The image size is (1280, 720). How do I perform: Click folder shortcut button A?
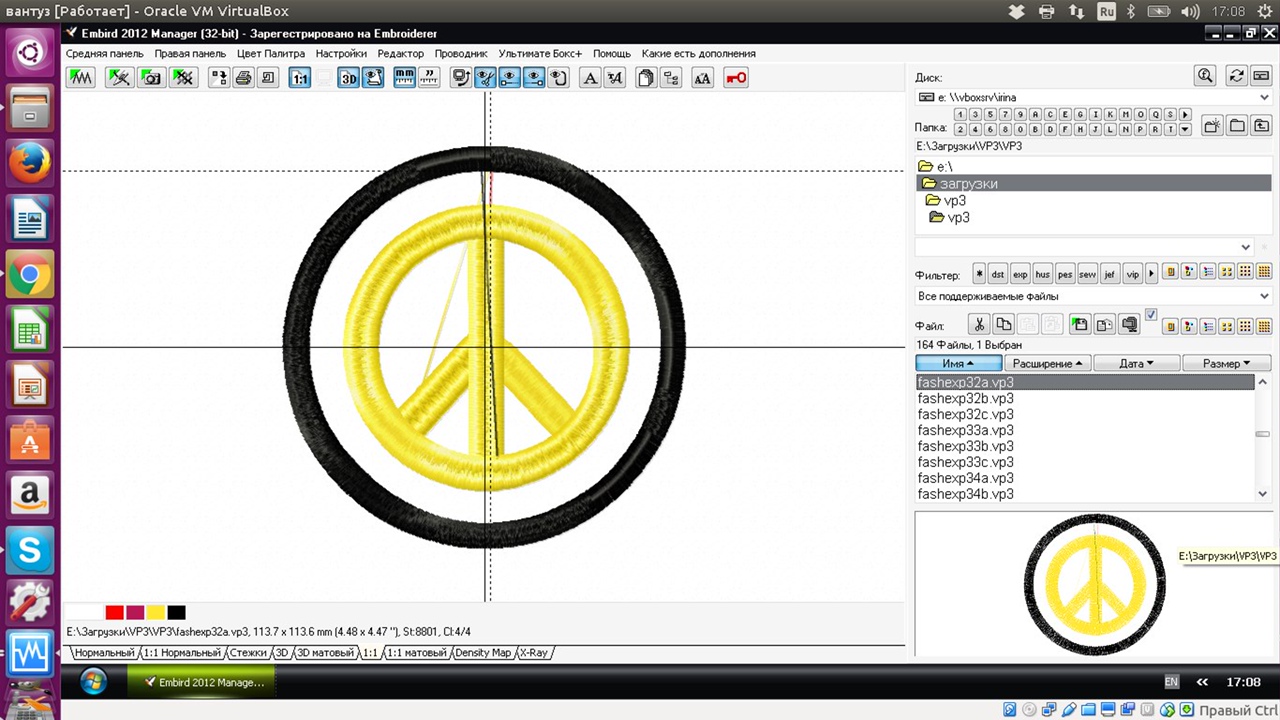pyautogui.click(x=1035, y=114)
